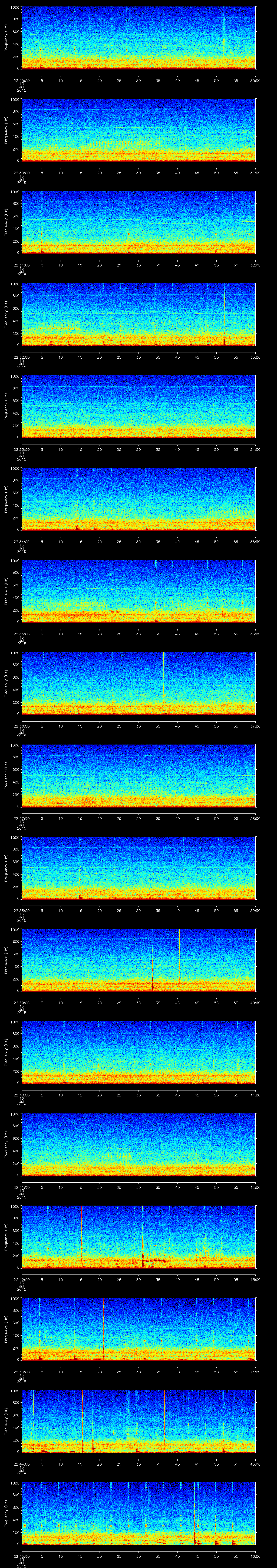Click the "1000" frequency tick of the 22:29:00 spectrogram

click(15, 7)
